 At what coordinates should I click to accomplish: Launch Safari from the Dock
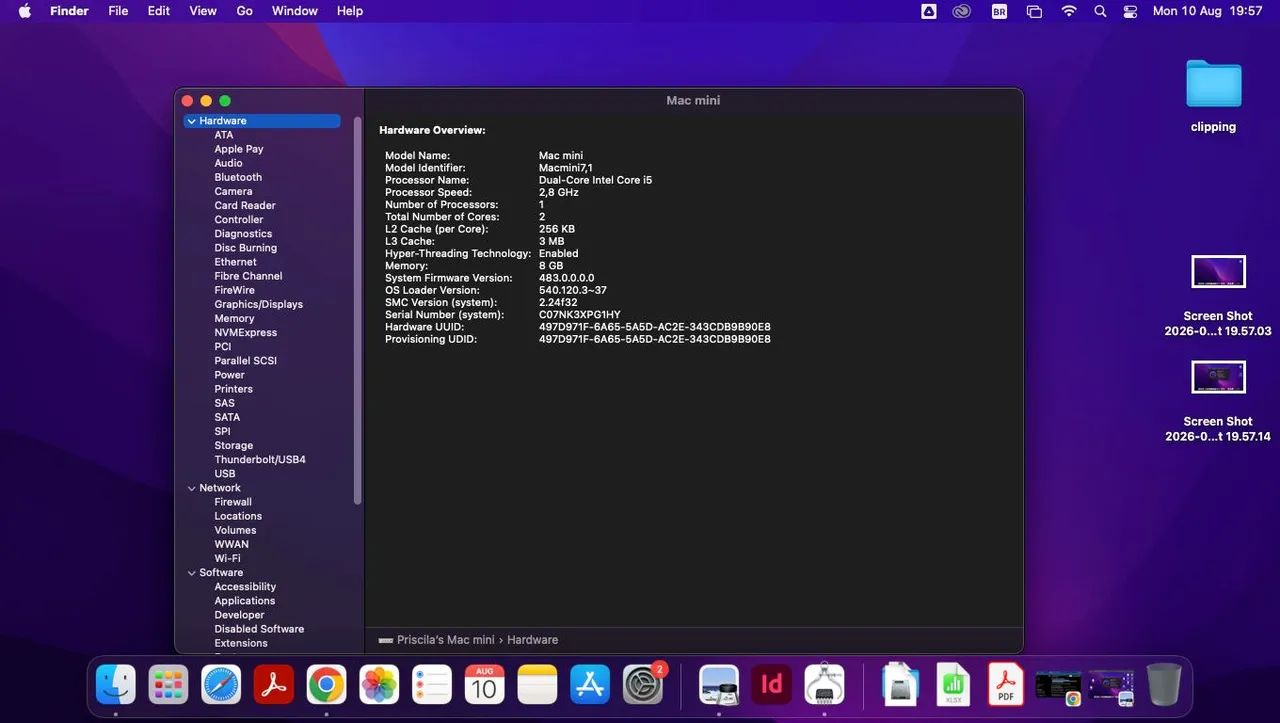coord(221,685)
